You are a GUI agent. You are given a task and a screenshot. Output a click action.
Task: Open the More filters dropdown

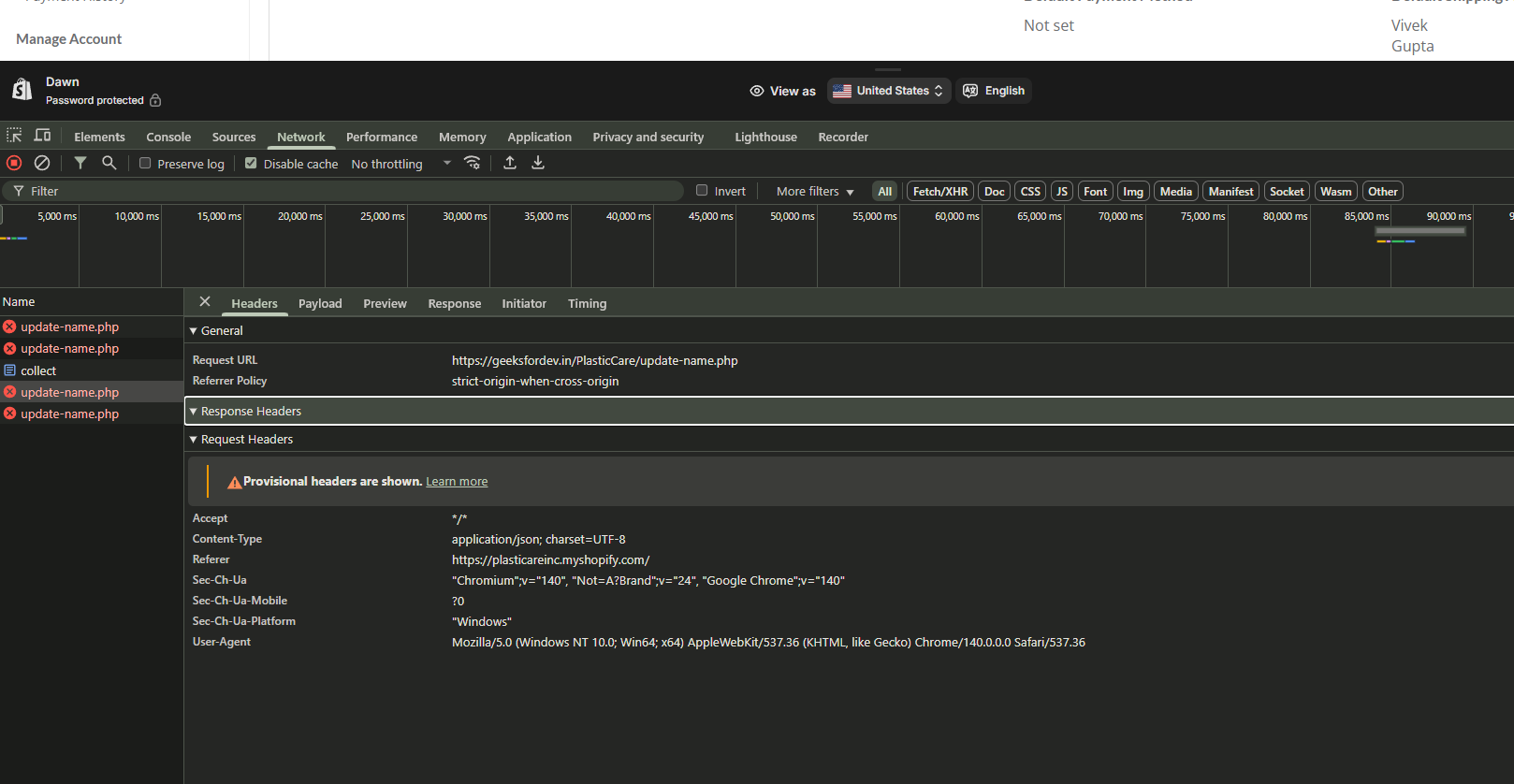815,191
